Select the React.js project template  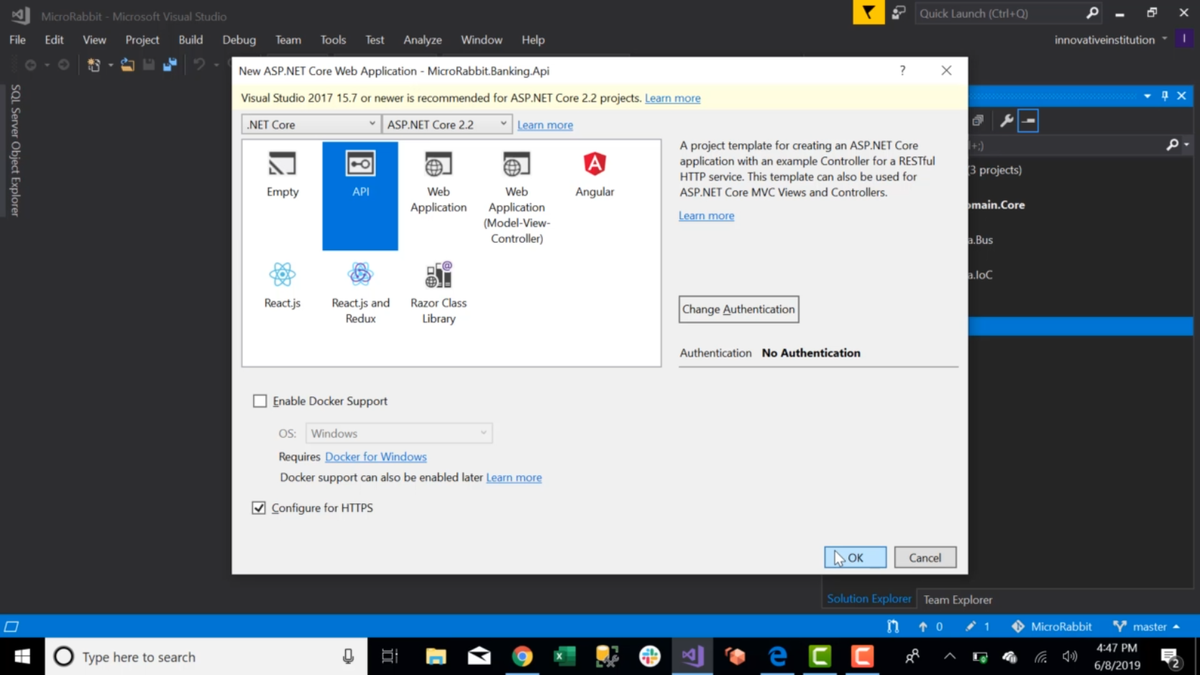coord(282,285)
